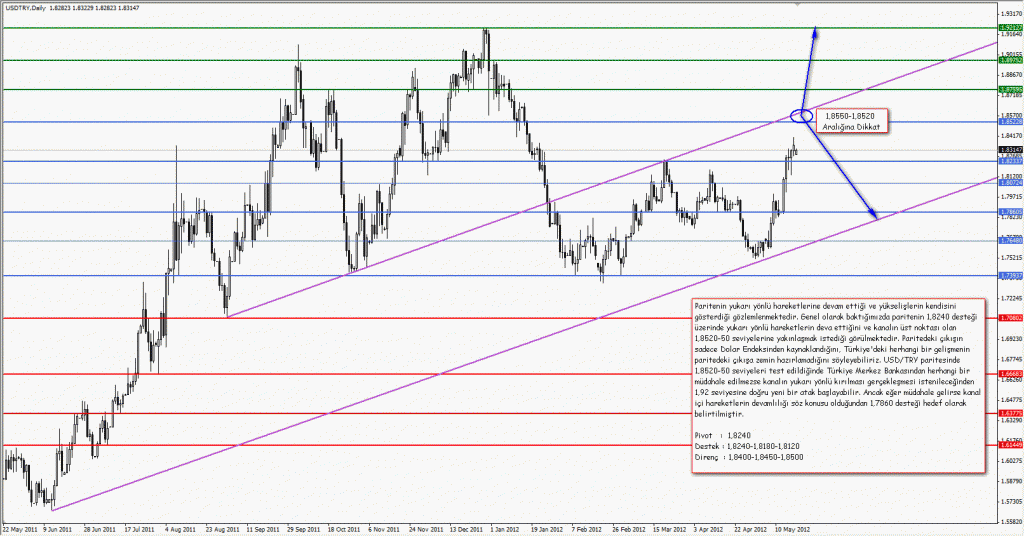Image resolution: width=1024 pixels, height=536 pixels.
Task: Click the blue 1.85228 price level label
Action: (1010, 121)
